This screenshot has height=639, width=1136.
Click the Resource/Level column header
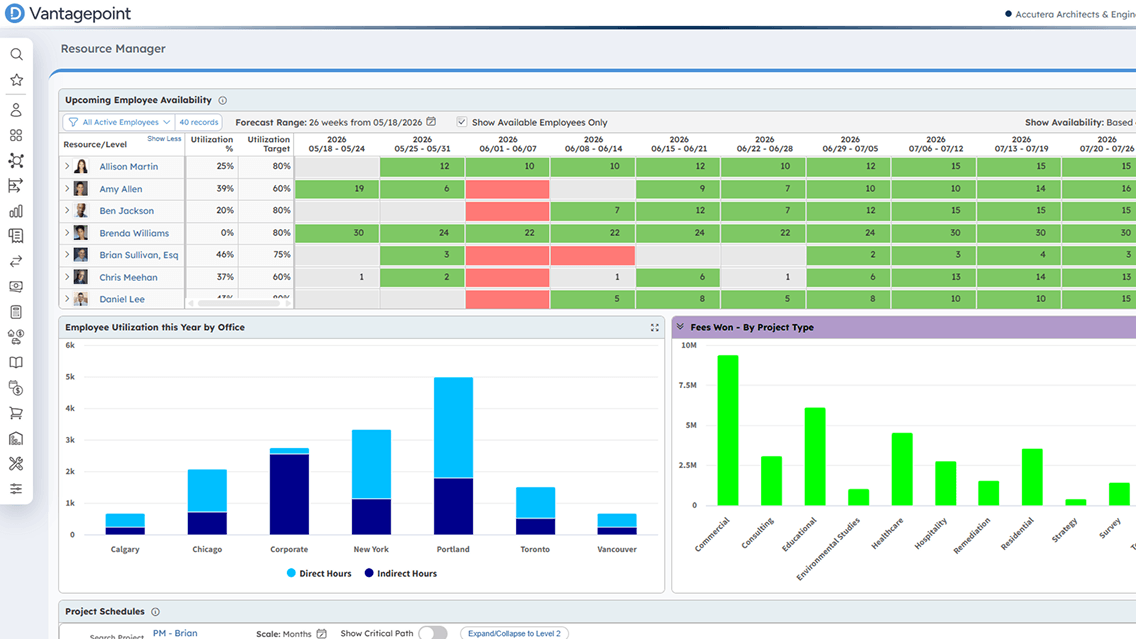click(95, 144)
